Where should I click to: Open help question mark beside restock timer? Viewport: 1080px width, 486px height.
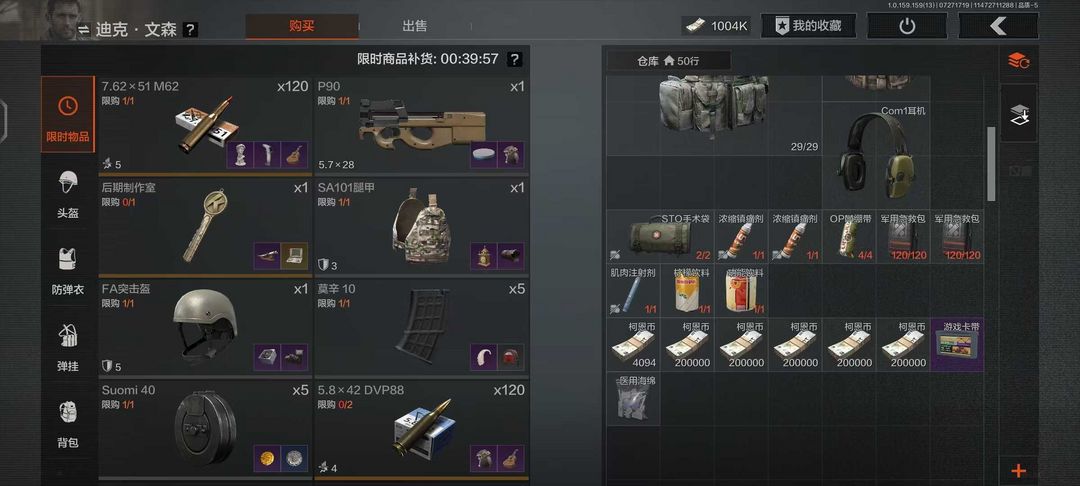[x=514, y=59]
